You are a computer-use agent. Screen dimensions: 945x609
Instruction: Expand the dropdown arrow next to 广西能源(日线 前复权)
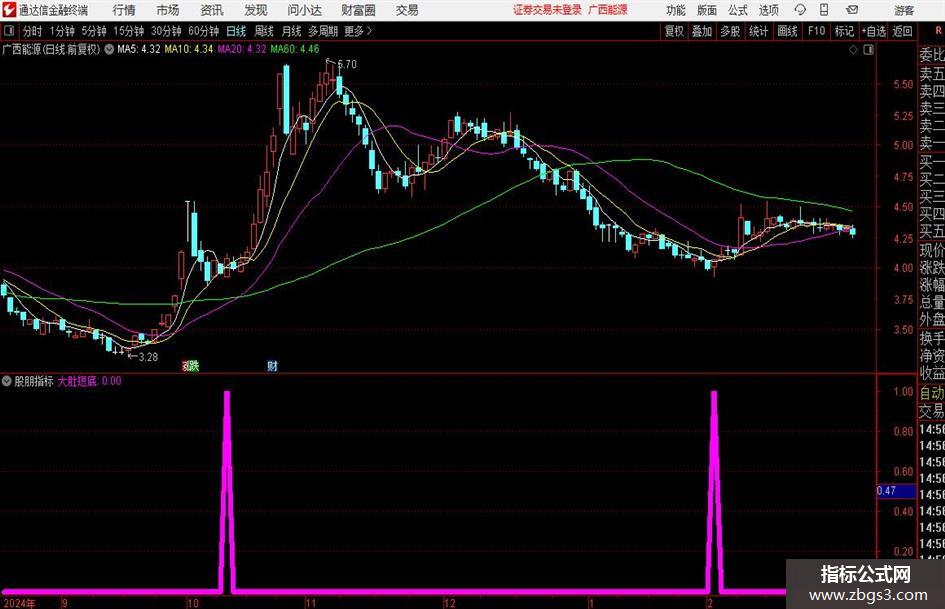pos(109,49)
